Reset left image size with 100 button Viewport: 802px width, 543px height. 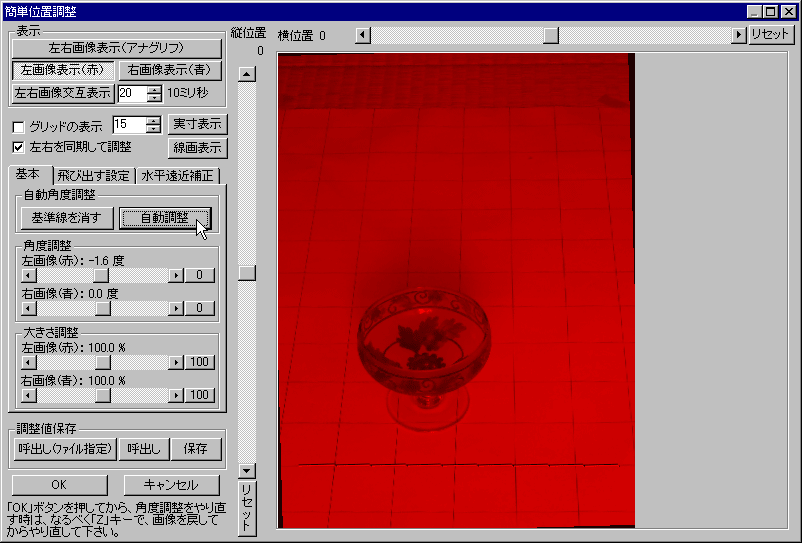point(200,362)
